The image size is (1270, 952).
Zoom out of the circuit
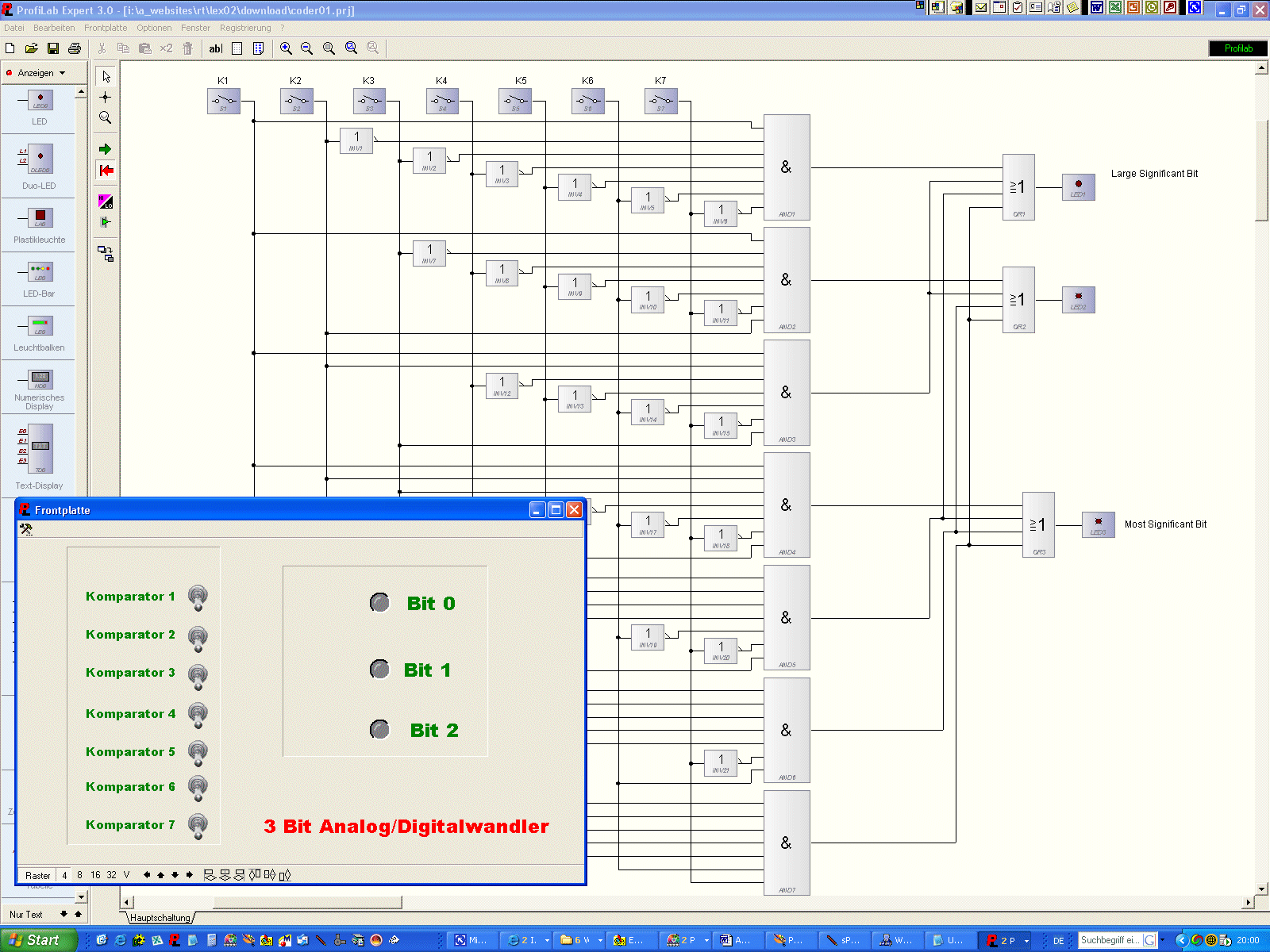[x=307, y=48]
